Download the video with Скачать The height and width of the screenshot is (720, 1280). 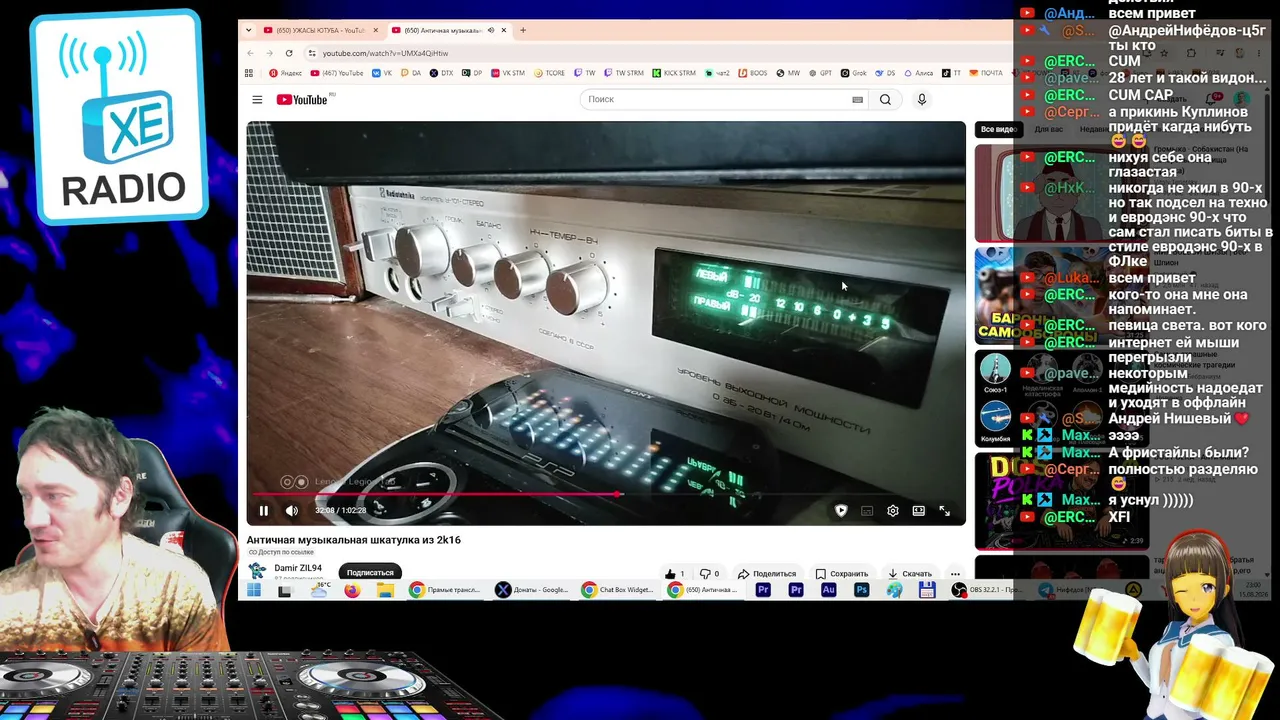tap(910, 574)
